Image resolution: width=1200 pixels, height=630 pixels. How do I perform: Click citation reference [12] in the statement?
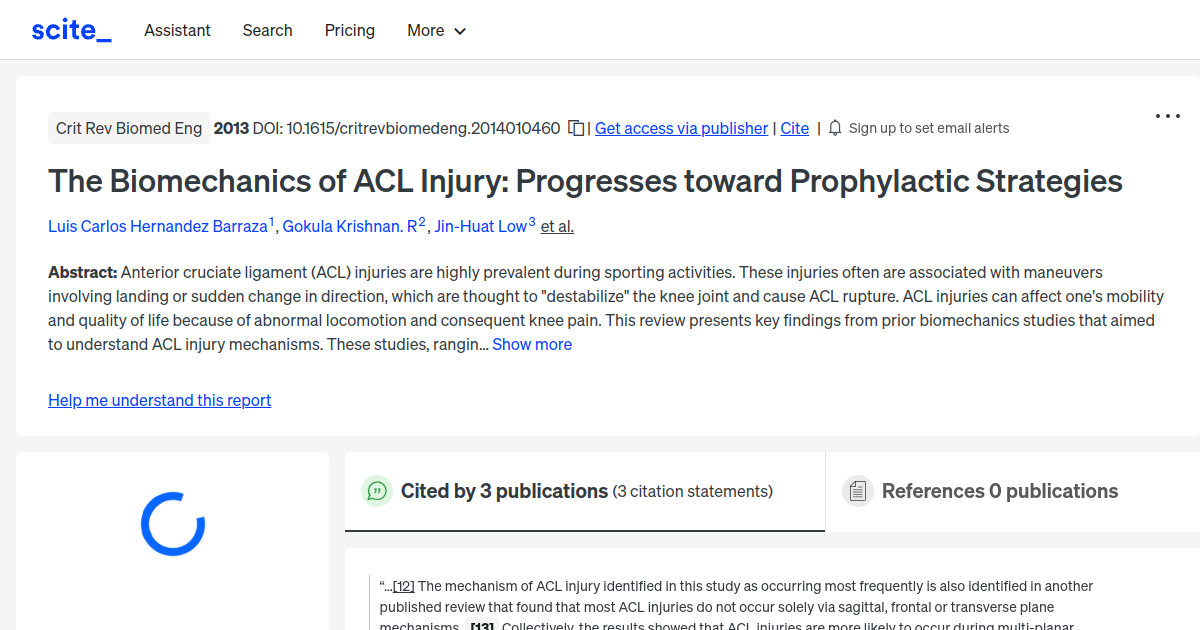click(x=403, y=585)
